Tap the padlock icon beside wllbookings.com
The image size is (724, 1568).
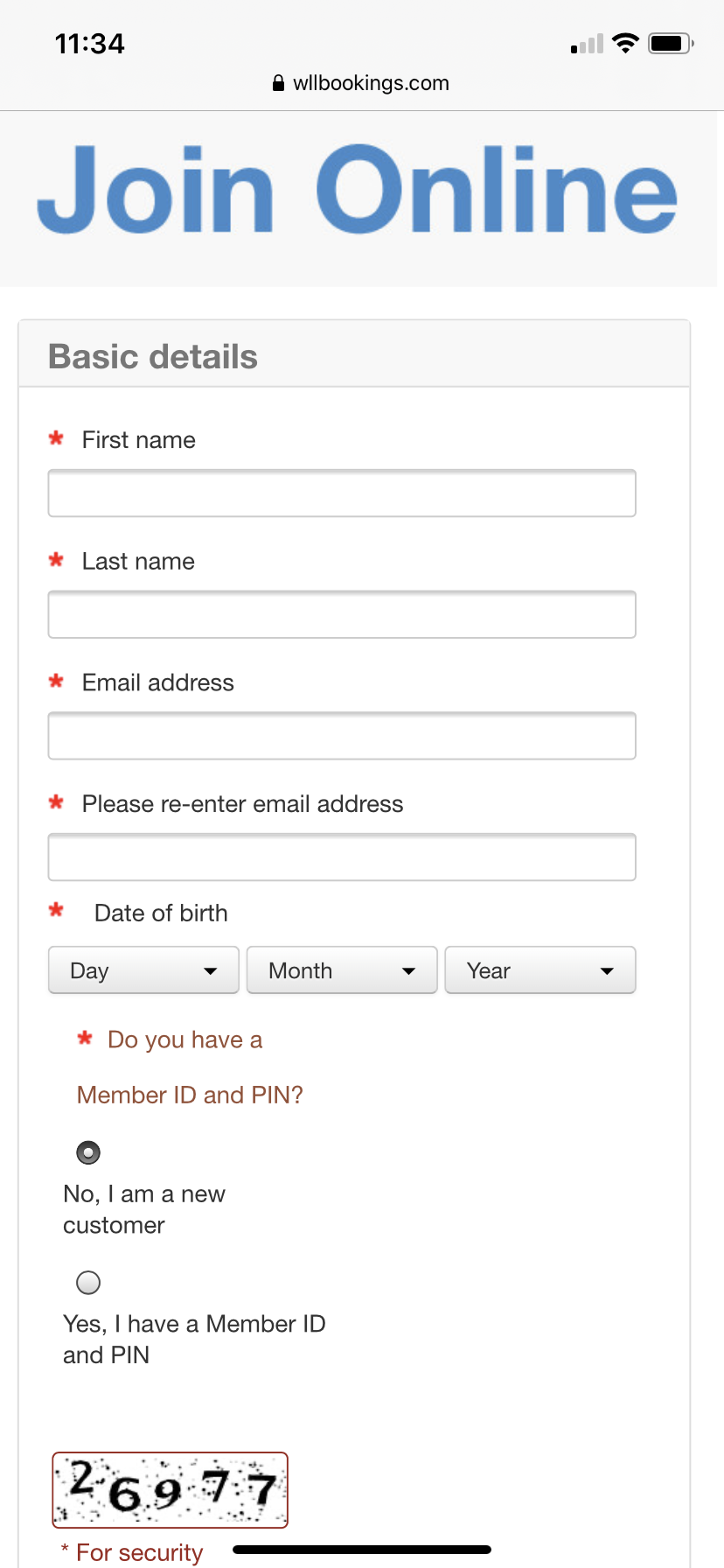coord(278,83)
